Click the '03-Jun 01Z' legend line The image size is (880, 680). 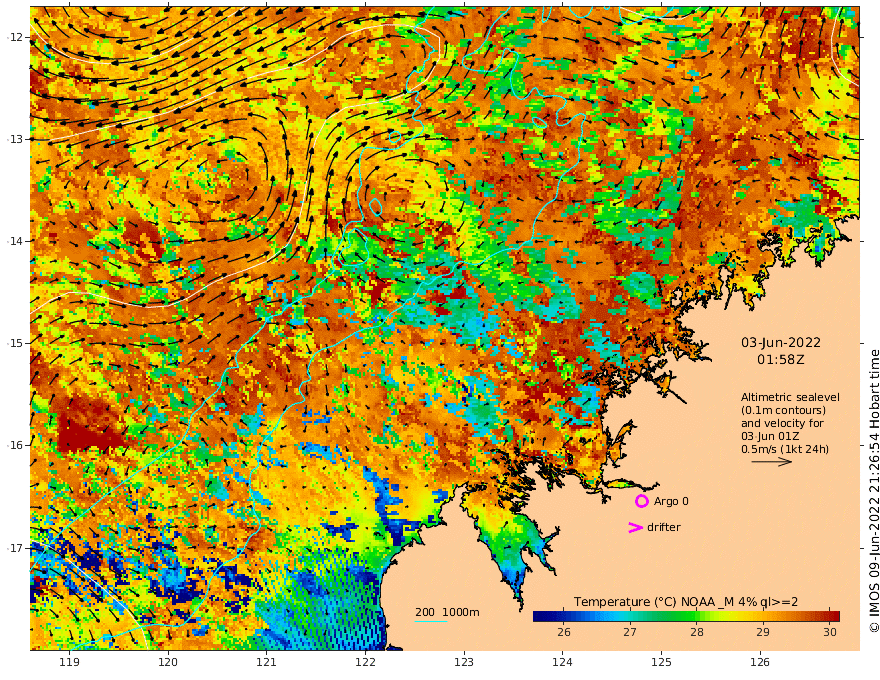coord(770,436)
